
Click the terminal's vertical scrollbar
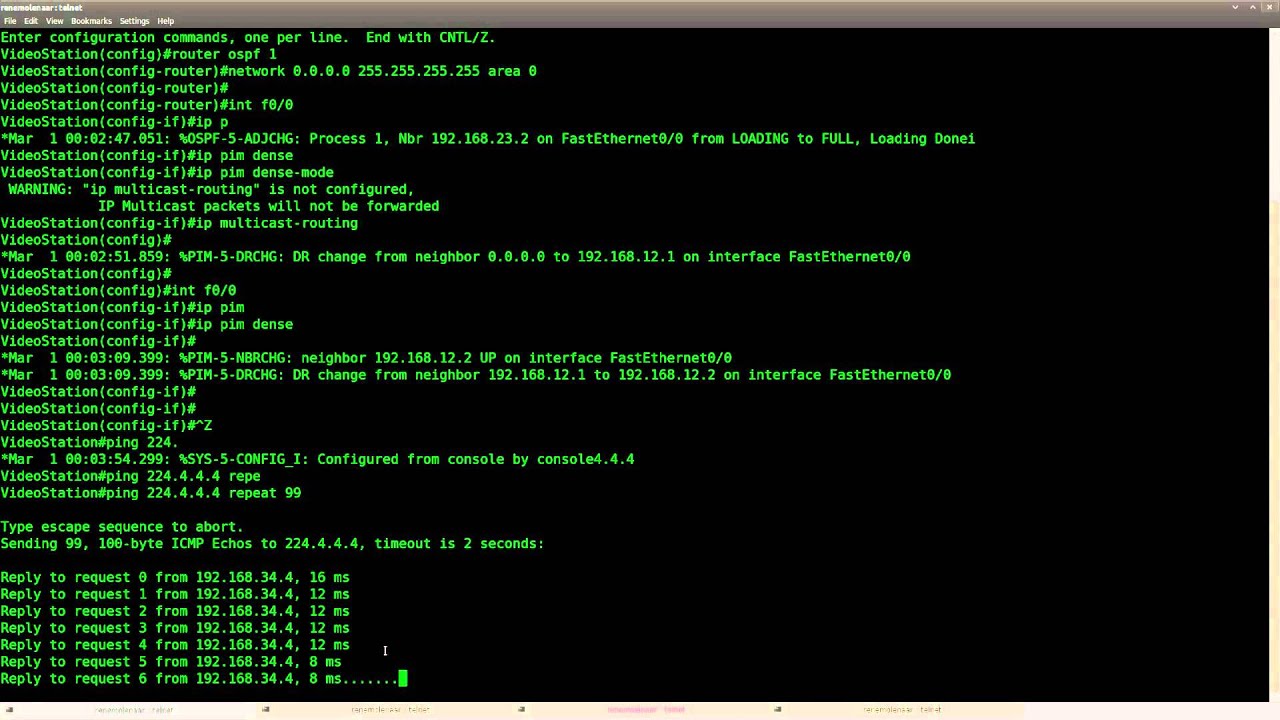1275,365
